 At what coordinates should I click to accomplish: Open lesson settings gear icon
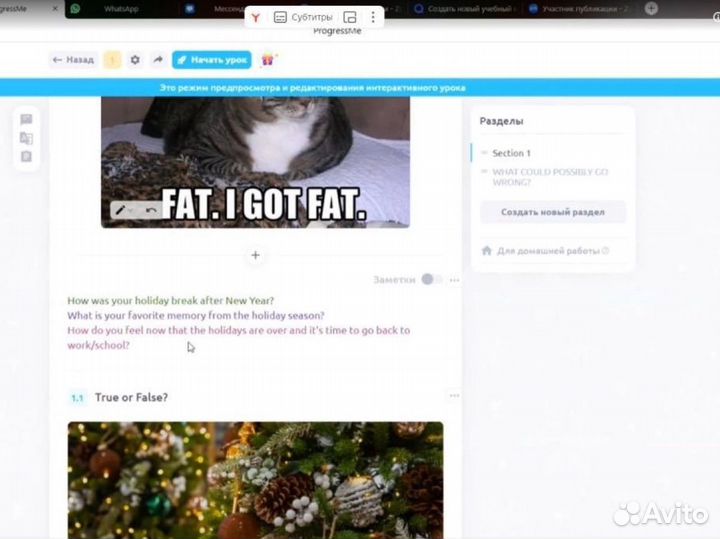click(135, 60)
